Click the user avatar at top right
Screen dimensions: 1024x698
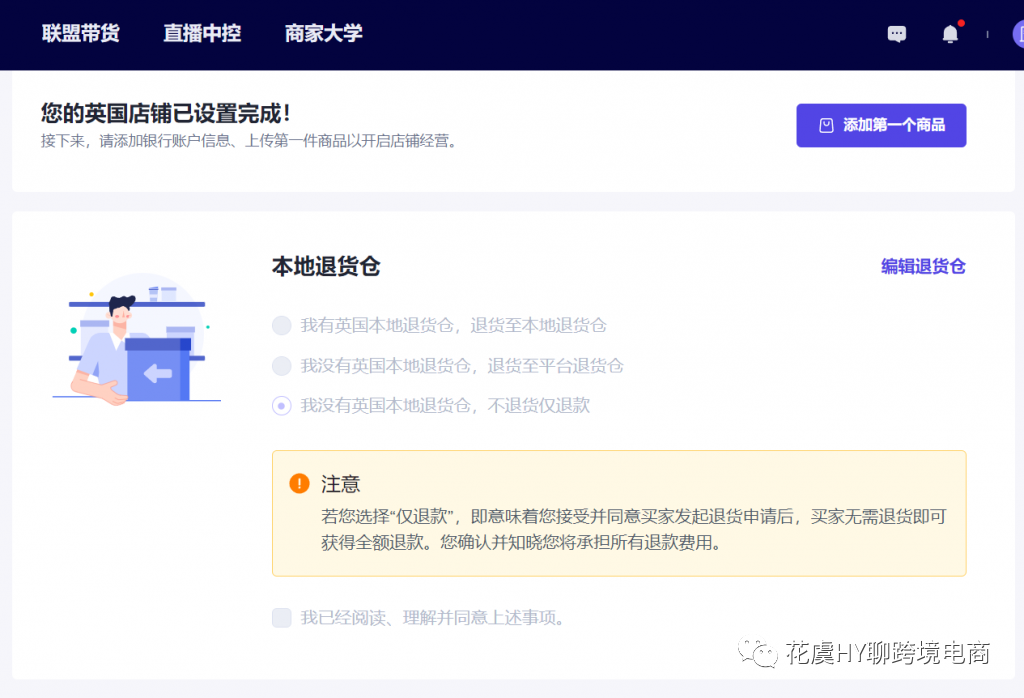coord(1018,34)
